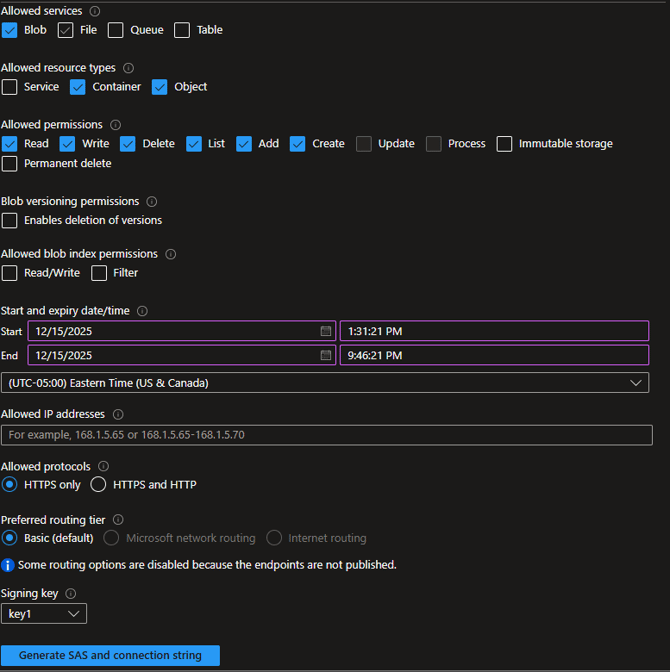Enable the Service resource type checkbox
The height and width of the screenshot is (672, 670).
(10, 87)
